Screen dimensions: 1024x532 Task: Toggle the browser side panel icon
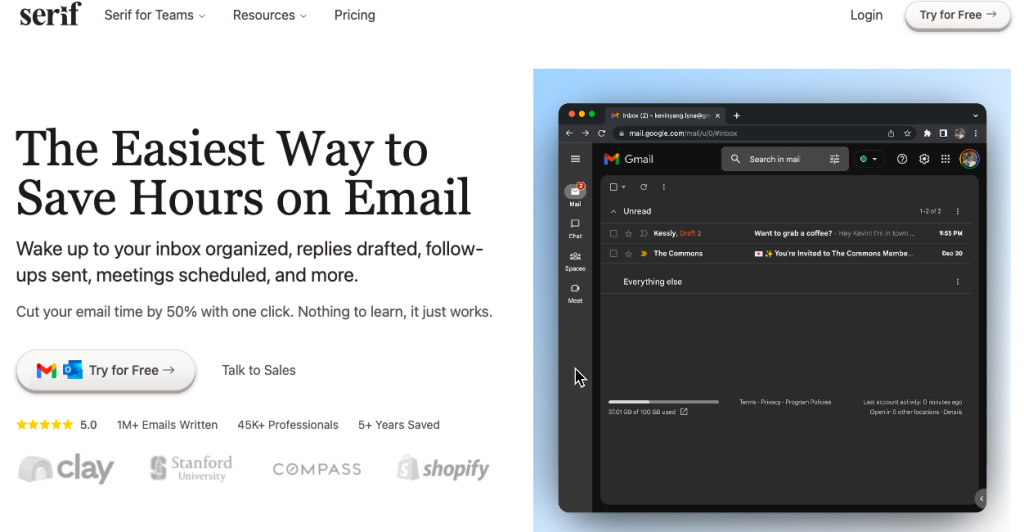point(943,133)
